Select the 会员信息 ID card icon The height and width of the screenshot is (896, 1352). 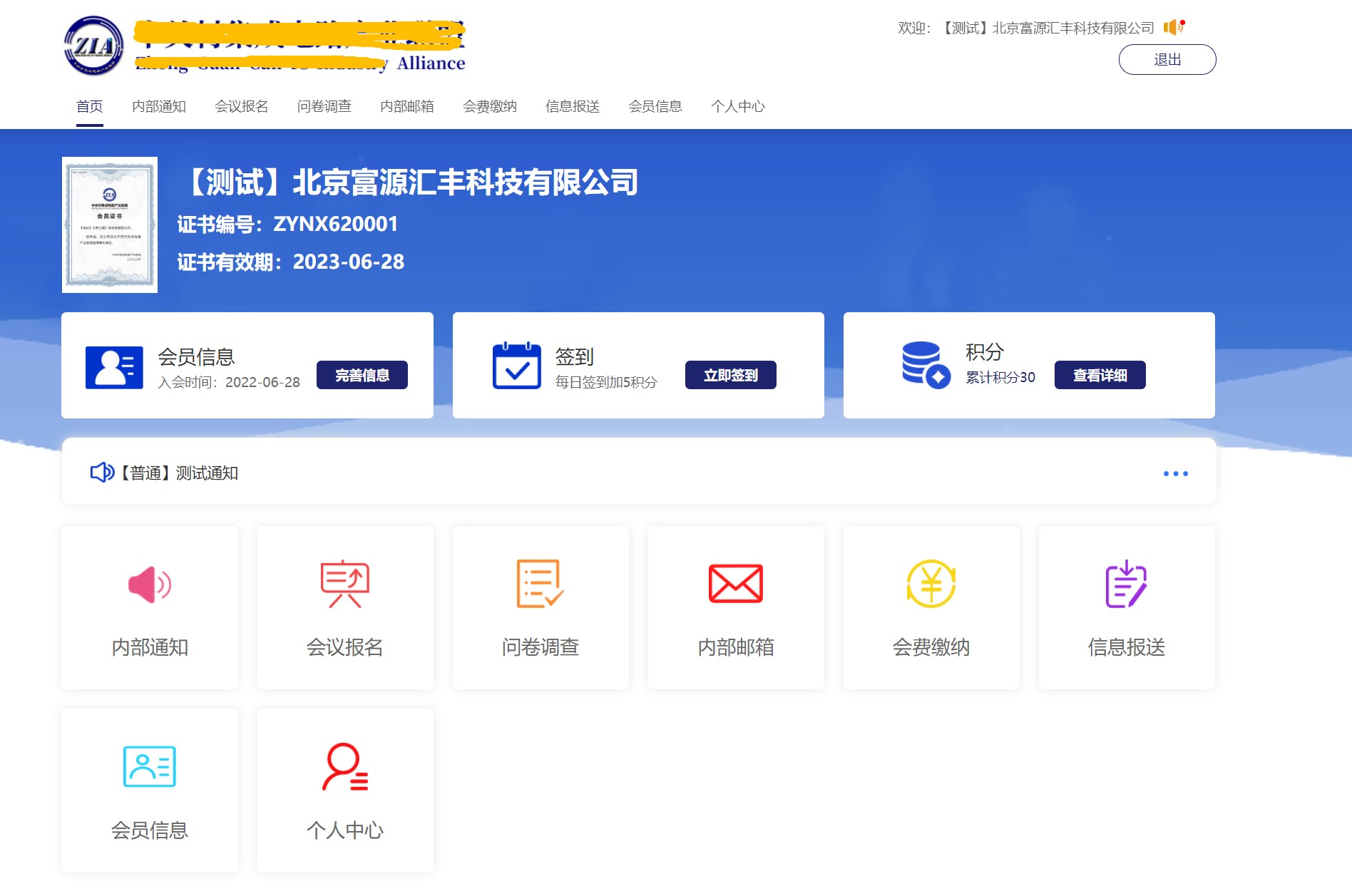coord(149,766)
